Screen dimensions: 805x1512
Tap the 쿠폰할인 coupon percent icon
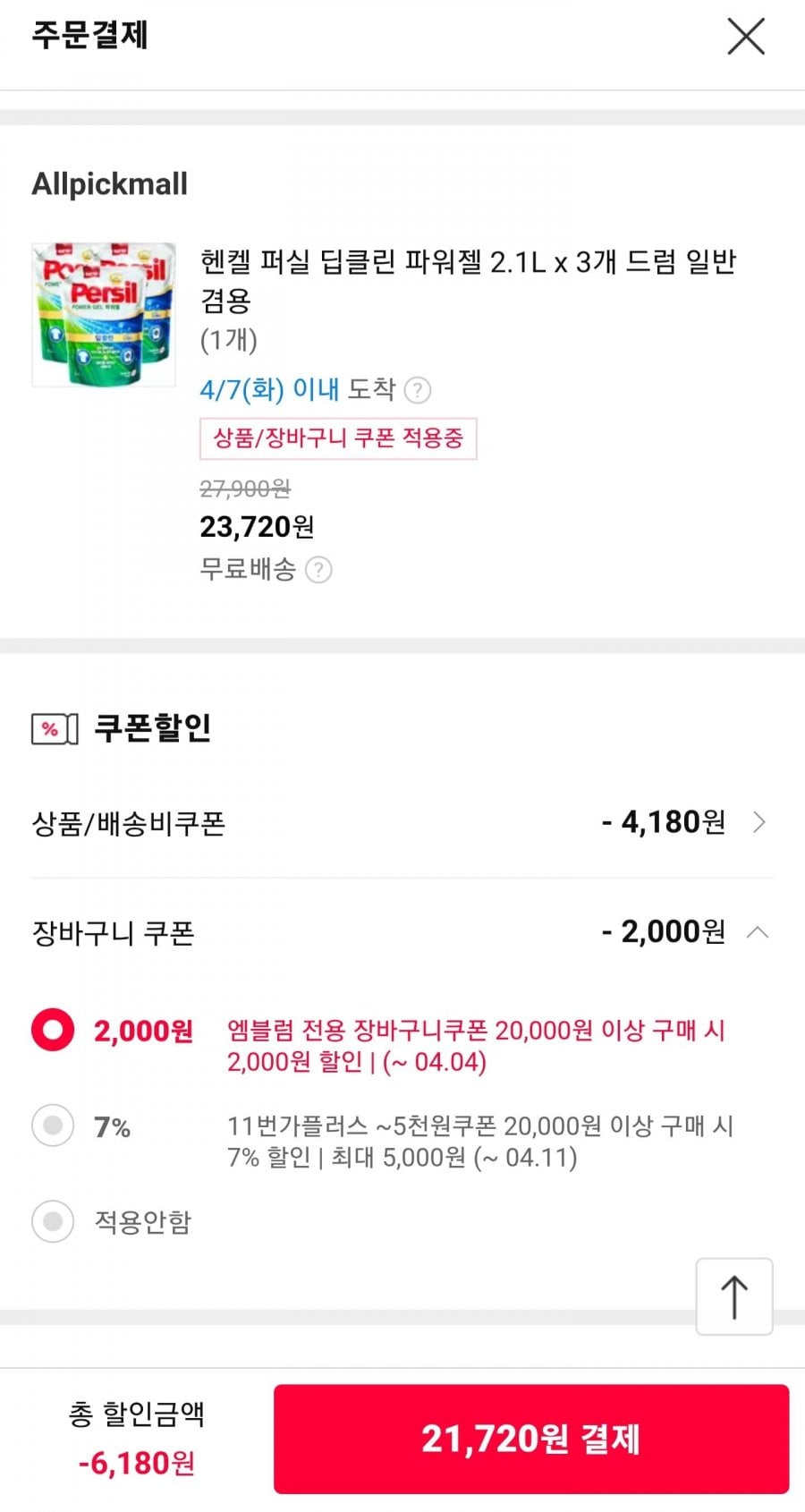pyautogui.click(x=55, y=729)
